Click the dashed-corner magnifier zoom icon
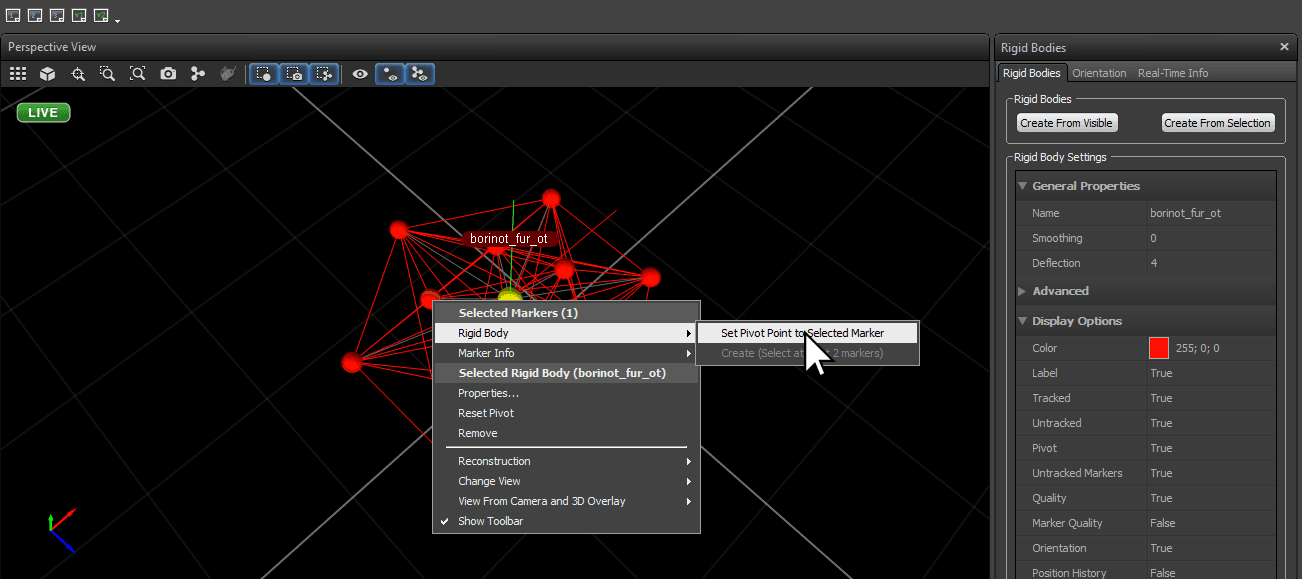The image size is (1302, 579). click(107, 74)
